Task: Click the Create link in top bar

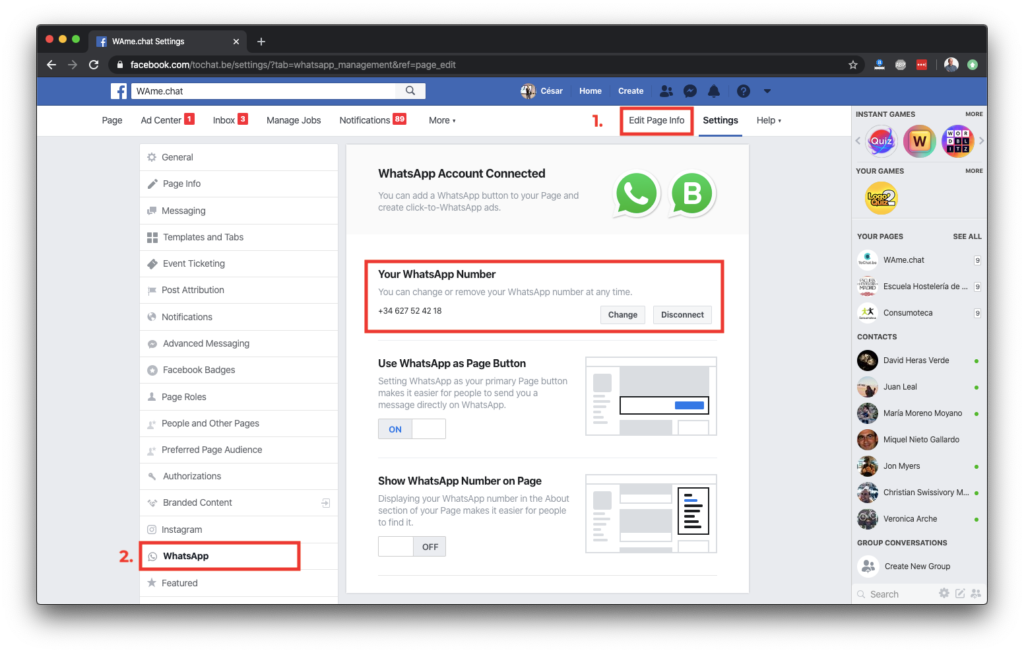Action: [631, 91]
